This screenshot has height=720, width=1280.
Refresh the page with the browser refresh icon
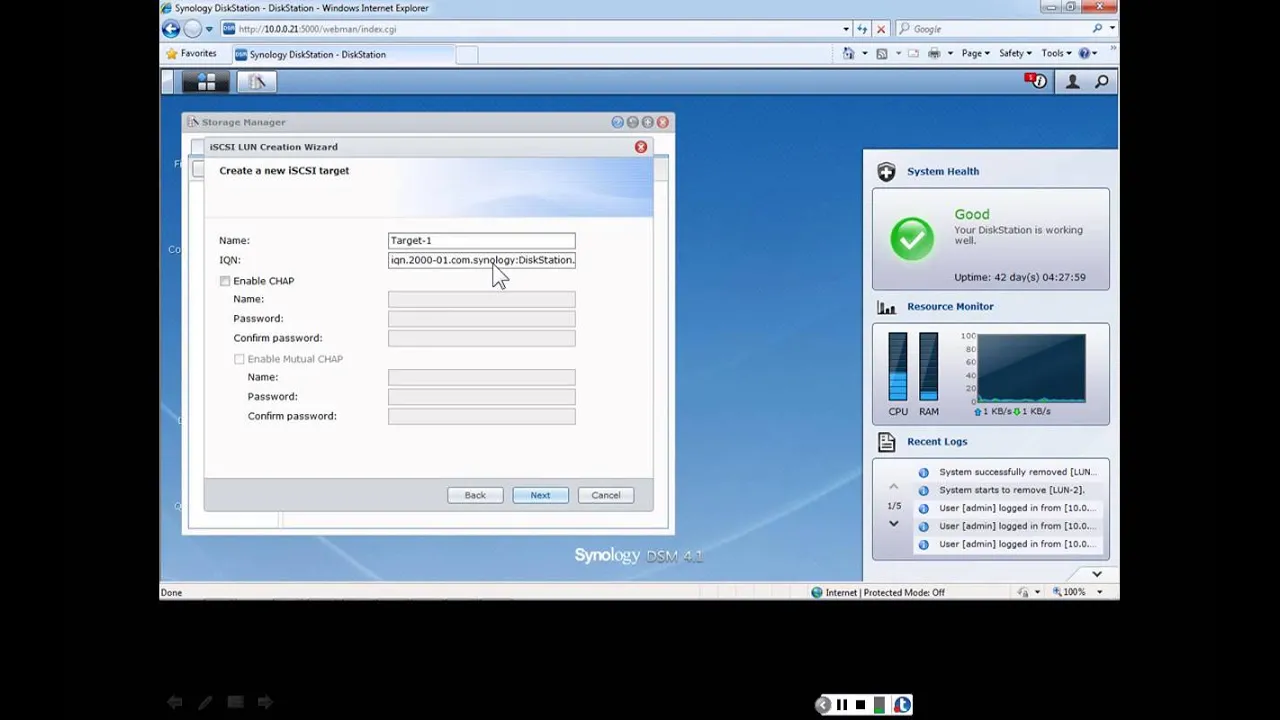pyautogui.click(x=862, y=29)
